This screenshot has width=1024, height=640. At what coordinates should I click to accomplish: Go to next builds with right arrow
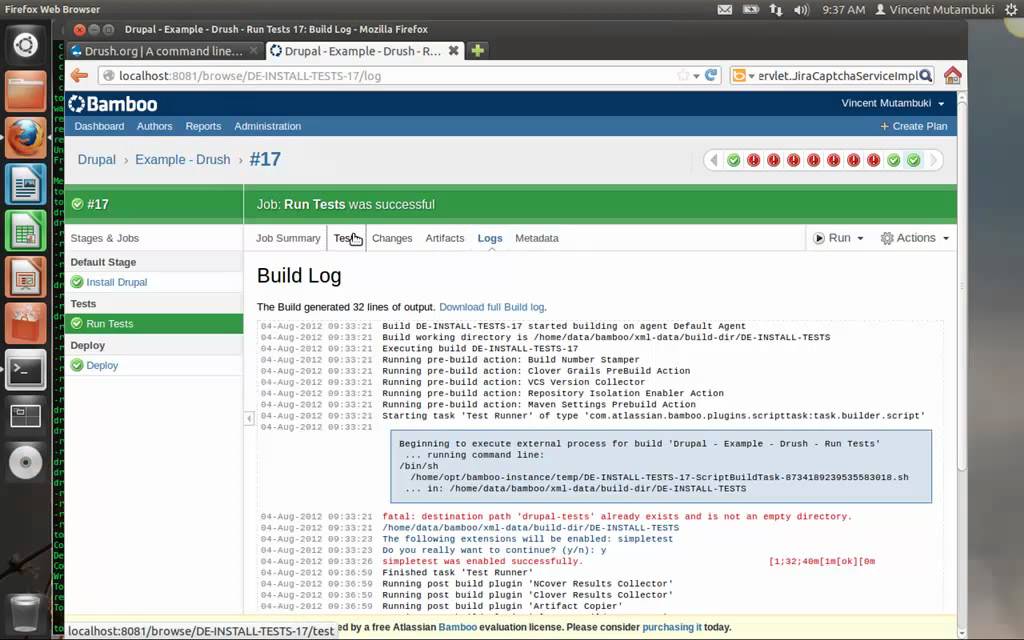(933, 160)
